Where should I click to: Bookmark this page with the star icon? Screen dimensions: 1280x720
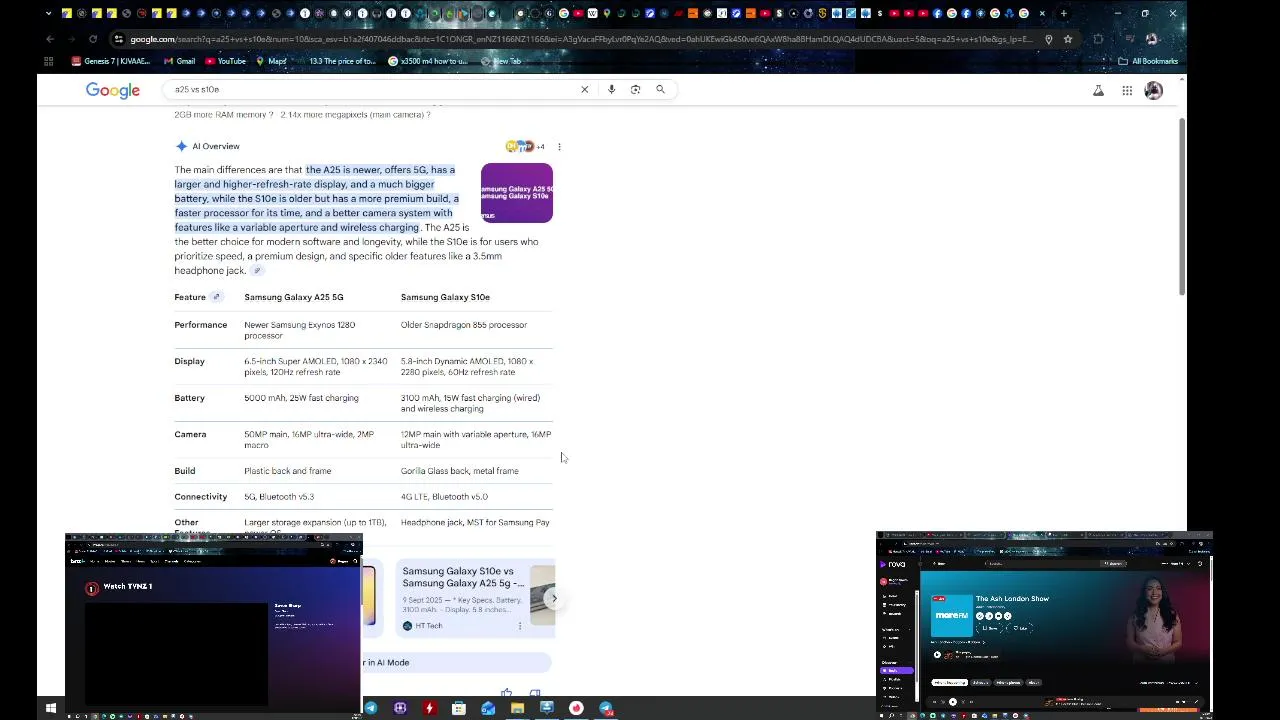pyautogui.click(x=1068, y=39)
